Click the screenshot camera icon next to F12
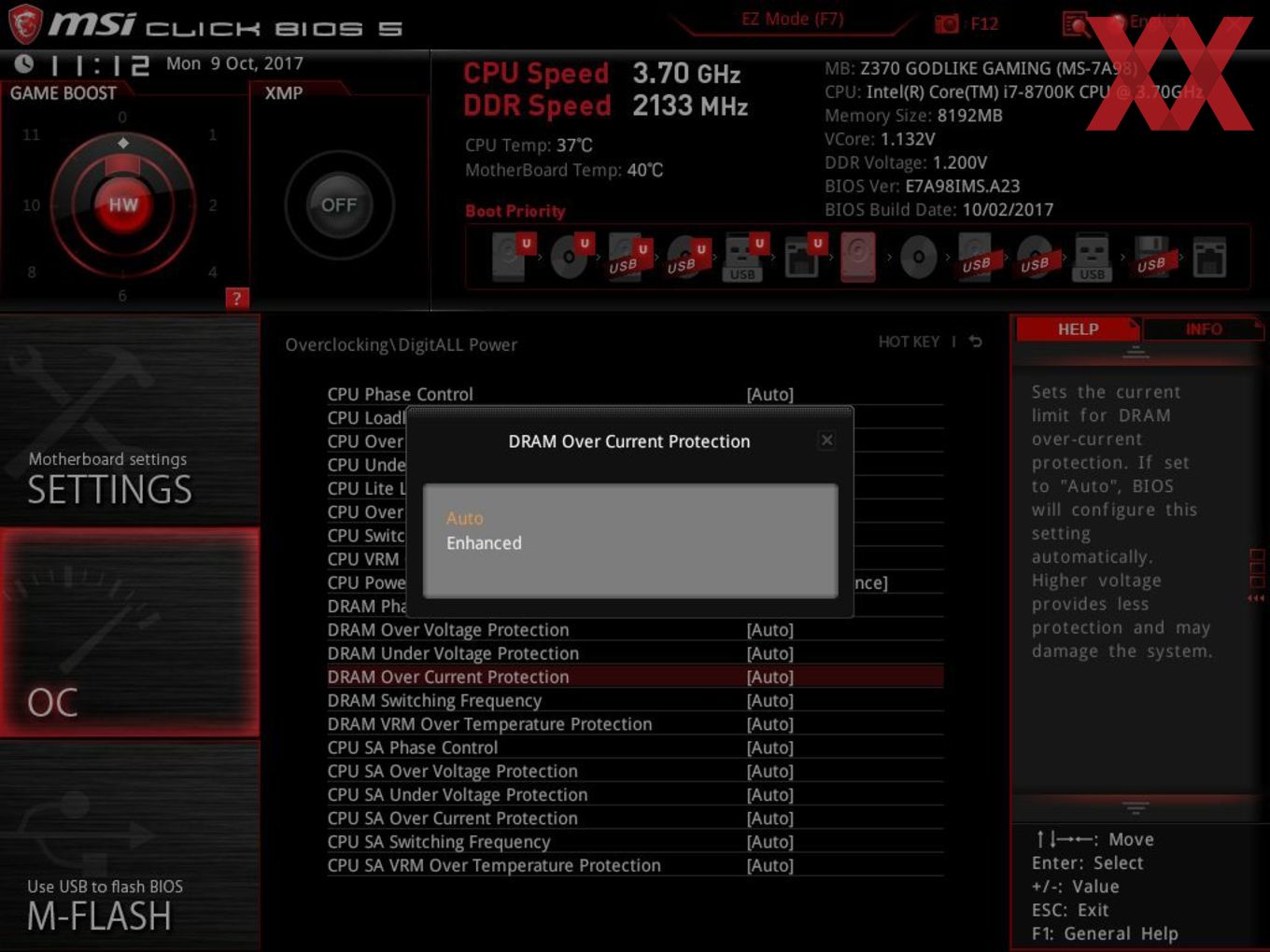1270x952 pixels. click(x=947, y=23)
